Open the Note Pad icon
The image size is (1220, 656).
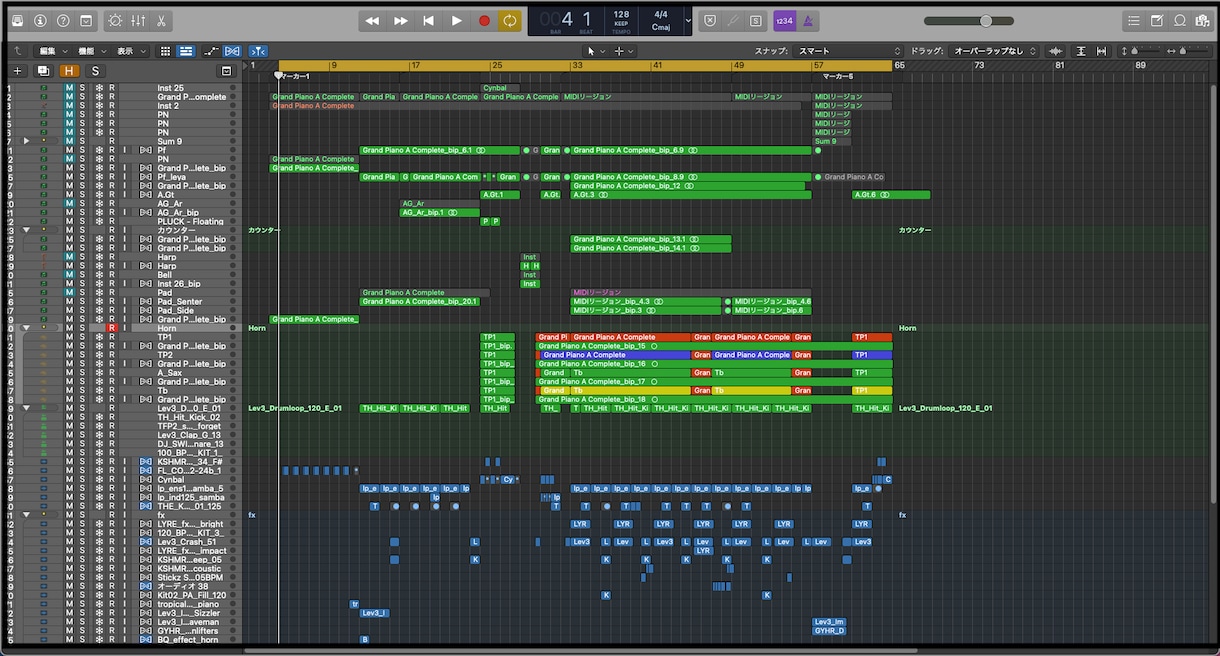1157,20
